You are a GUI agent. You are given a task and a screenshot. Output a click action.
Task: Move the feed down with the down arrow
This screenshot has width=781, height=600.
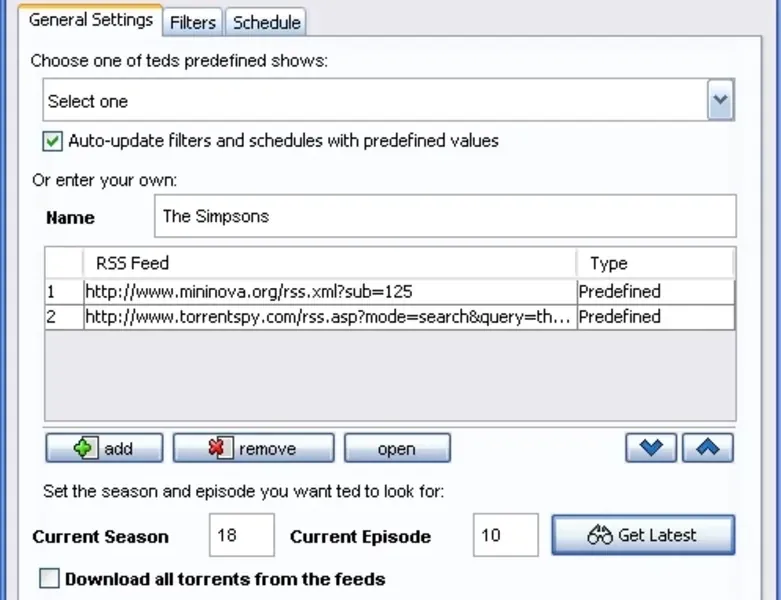point(651,448)
